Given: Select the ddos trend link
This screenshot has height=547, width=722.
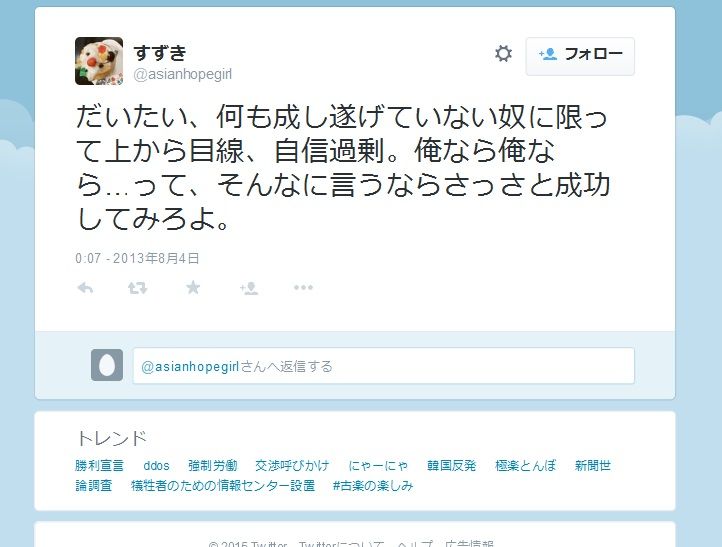Looking at the screenshot, I should point(156,466).
